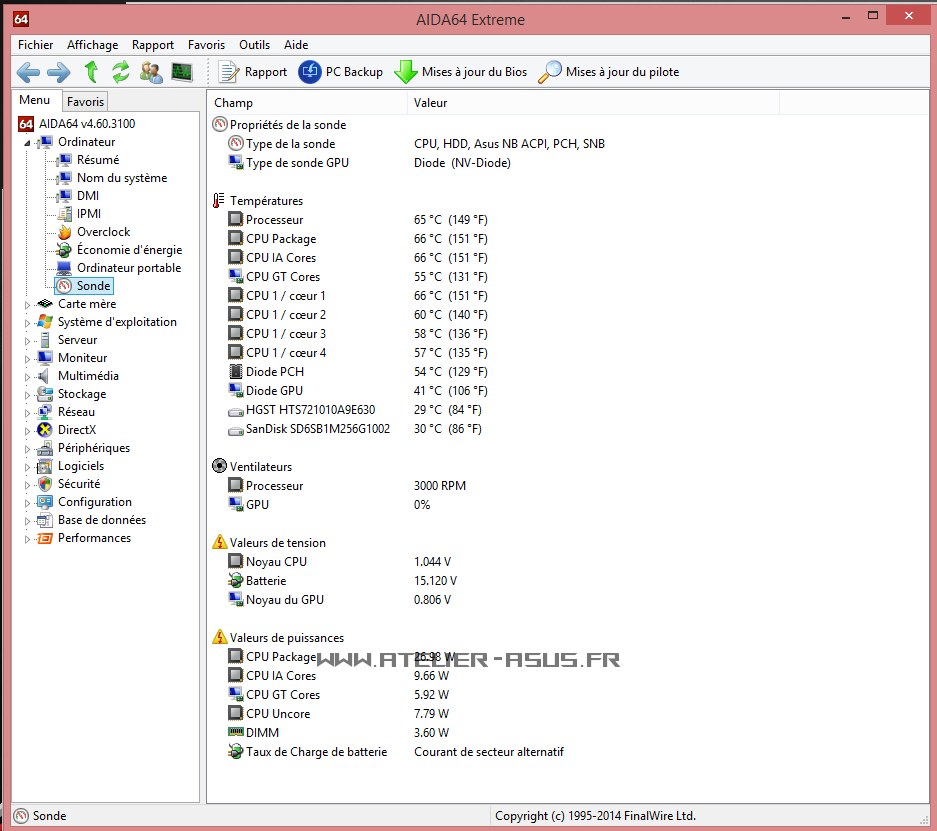The height and width of the screenshot is (831, 937).
Task: Click the Logiciels icon in tree
Action: (x=45, y=466)
